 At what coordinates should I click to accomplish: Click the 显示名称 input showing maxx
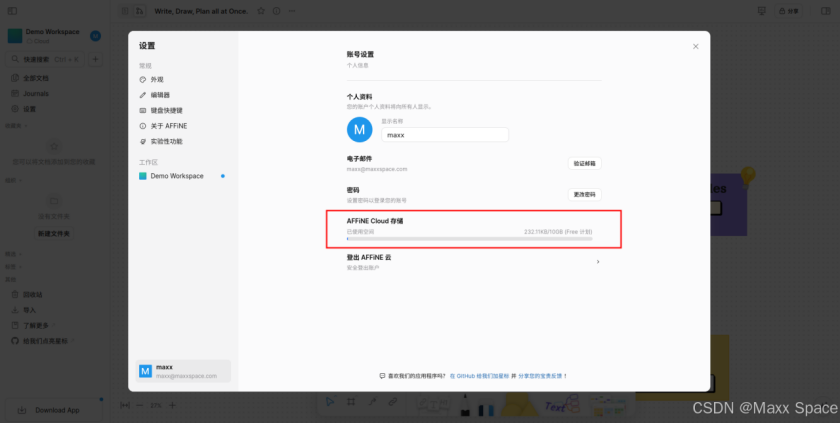point(445,135)
